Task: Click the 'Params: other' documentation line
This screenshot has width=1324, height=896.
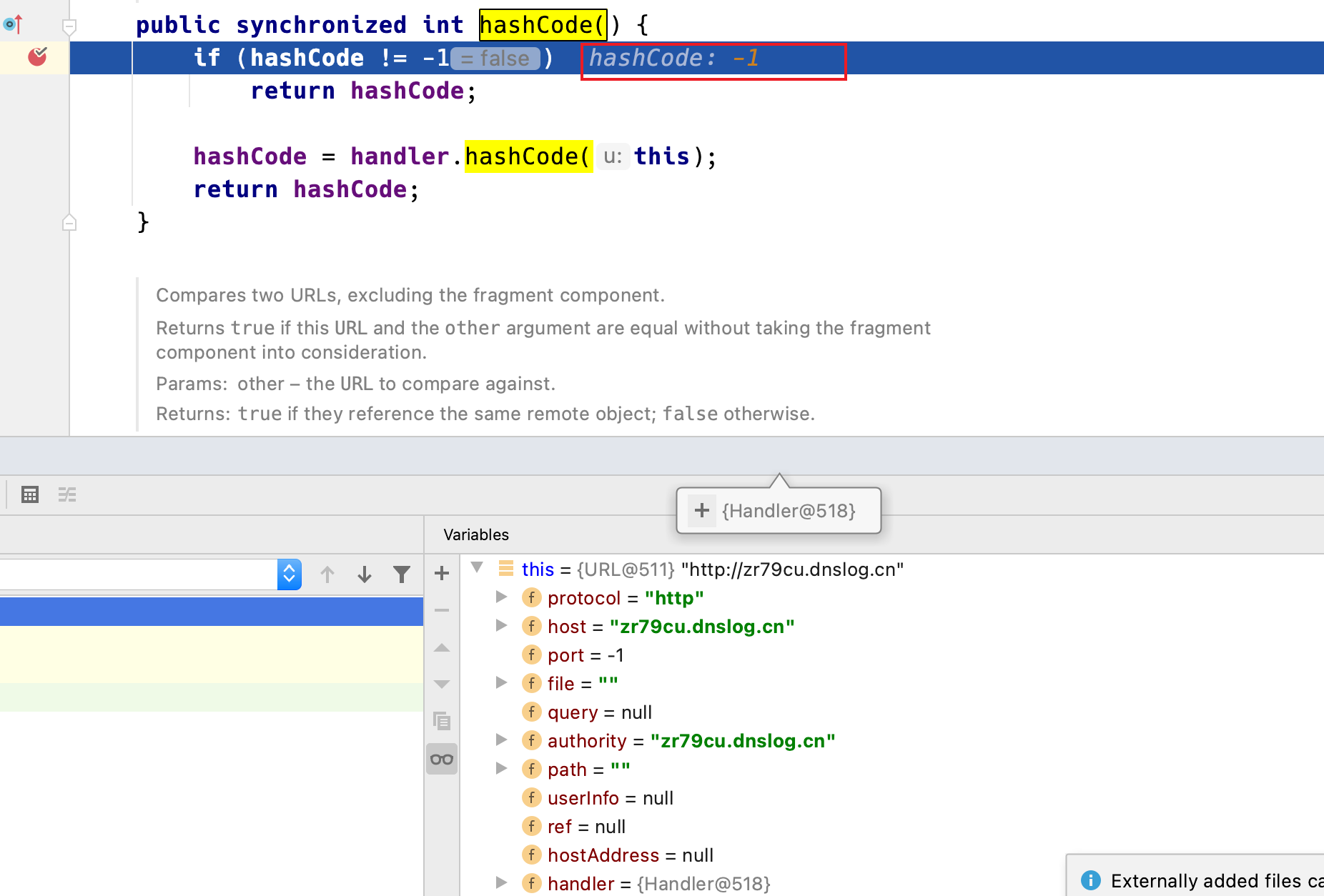Action: click(x=355, y=384)
